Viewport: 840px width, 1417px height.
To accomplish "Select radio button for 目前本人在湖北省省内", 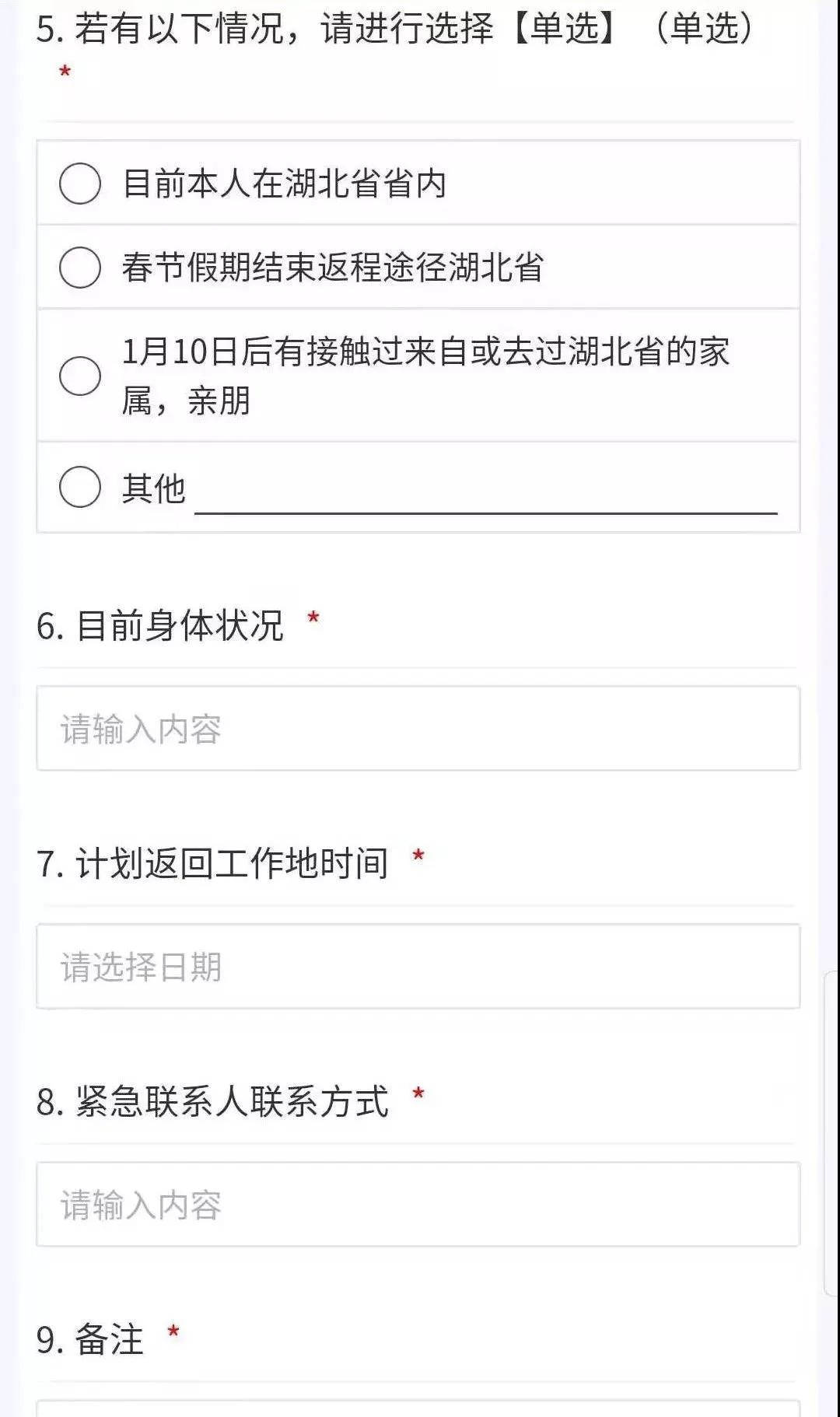I will [80, 184].
